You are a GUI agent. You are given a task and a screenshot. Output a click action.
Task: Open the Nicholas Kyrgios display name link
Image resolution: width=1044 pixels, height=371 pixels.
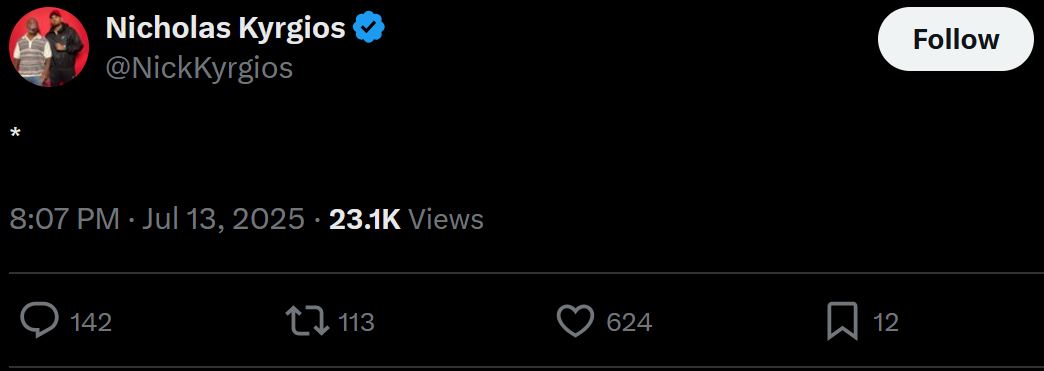pos(225,29)
